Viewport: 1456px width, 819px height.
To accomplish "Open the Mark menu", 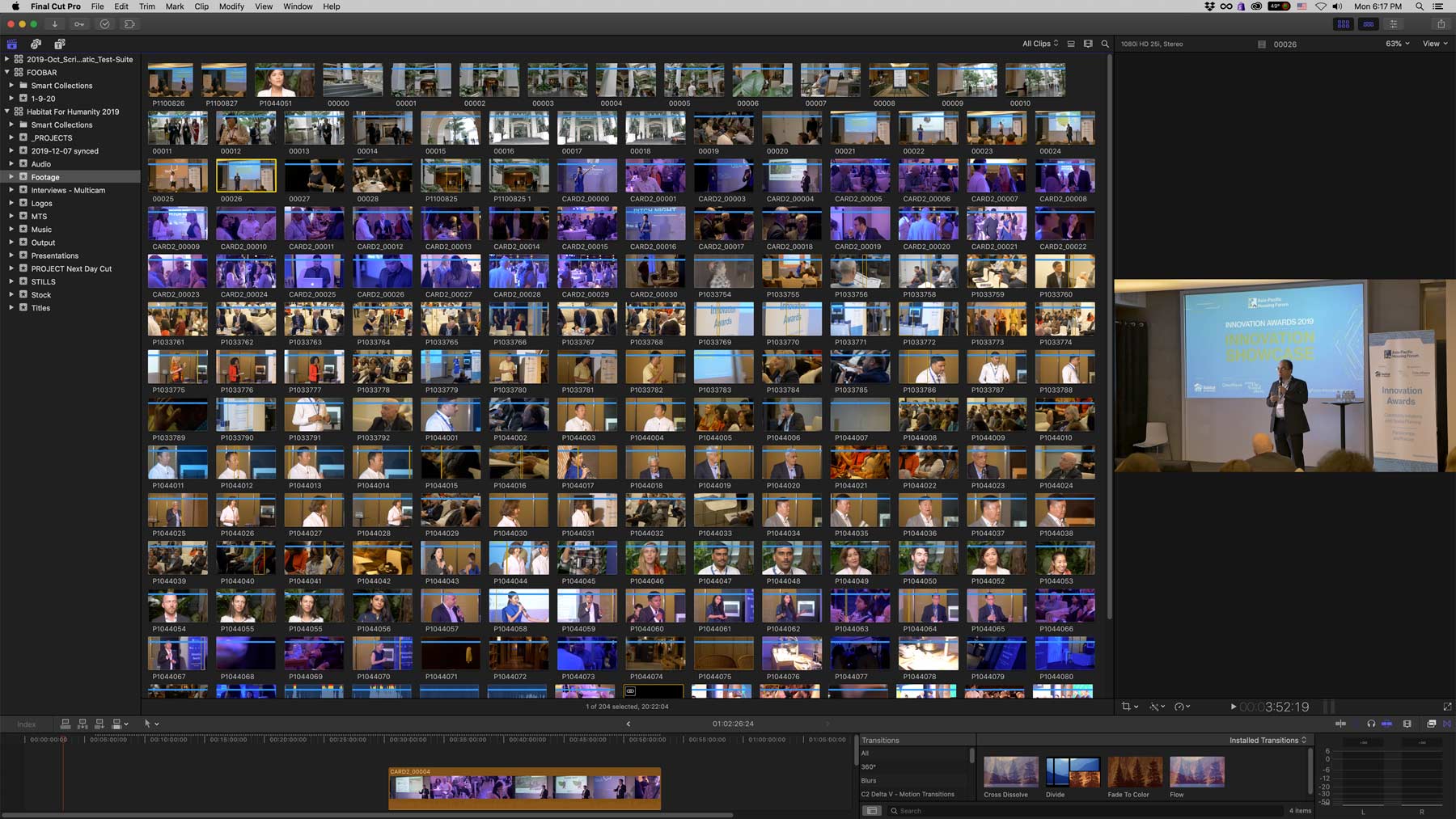I will coord(175,6).
